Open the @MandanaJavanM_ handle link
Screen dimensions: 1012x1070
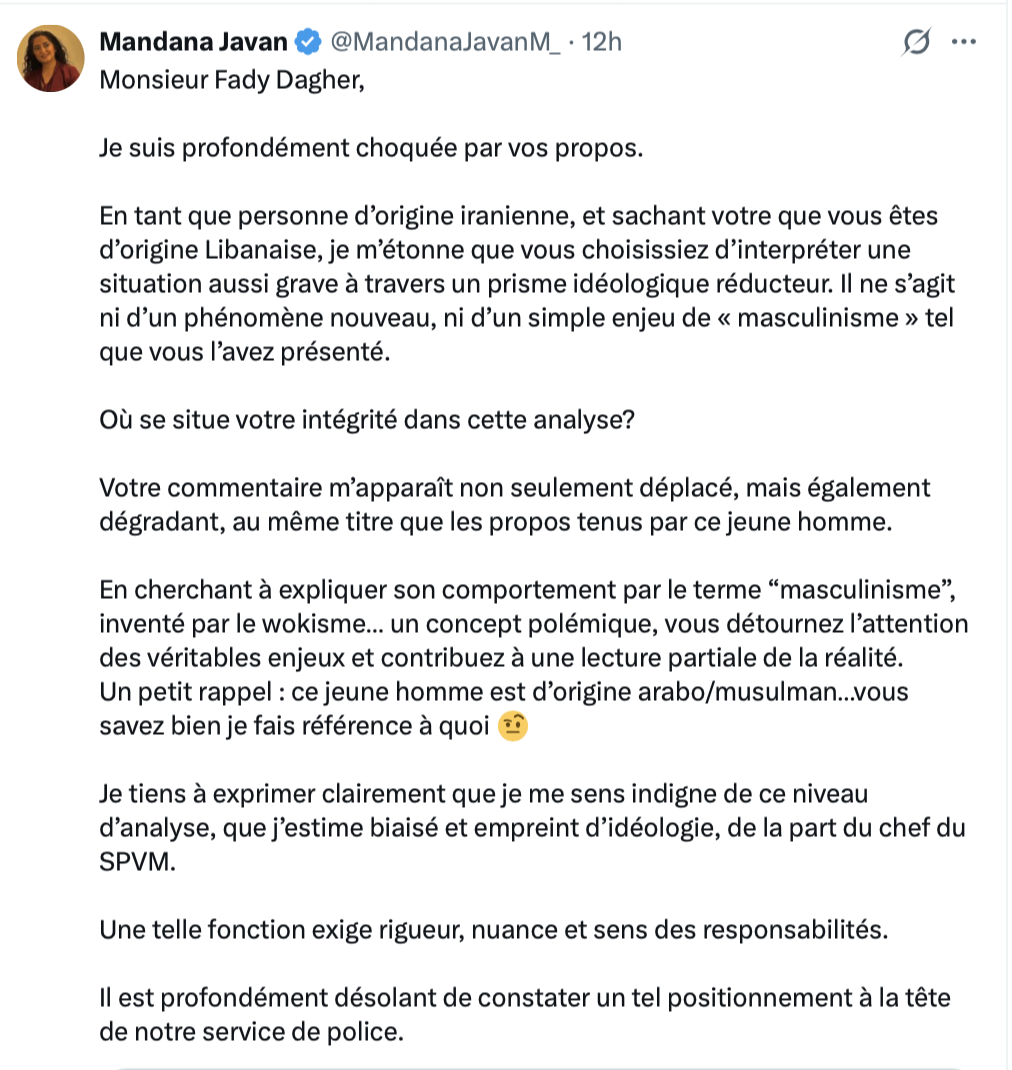[x=445, y=42]
